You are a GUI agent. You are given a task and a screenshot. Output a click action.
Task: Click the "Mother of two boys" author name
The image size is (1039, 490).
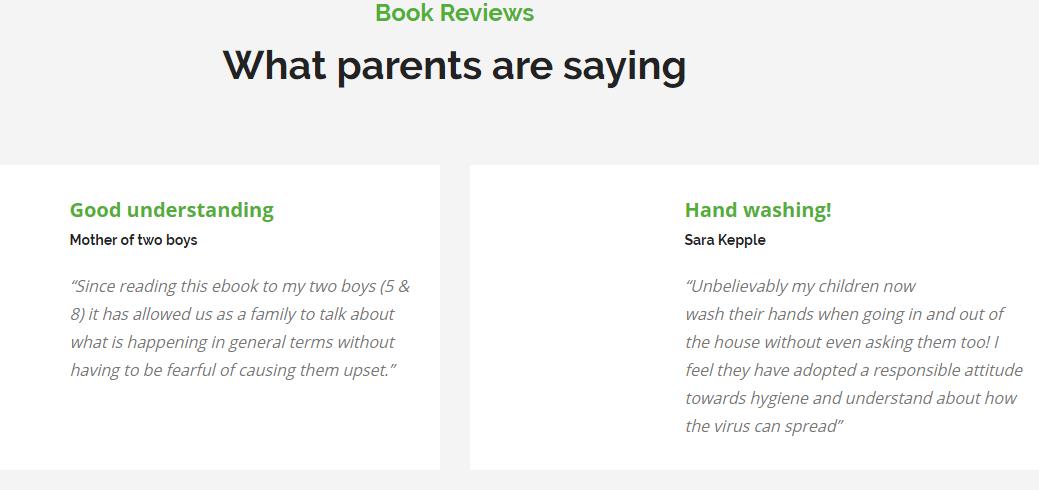coord(133,240)
